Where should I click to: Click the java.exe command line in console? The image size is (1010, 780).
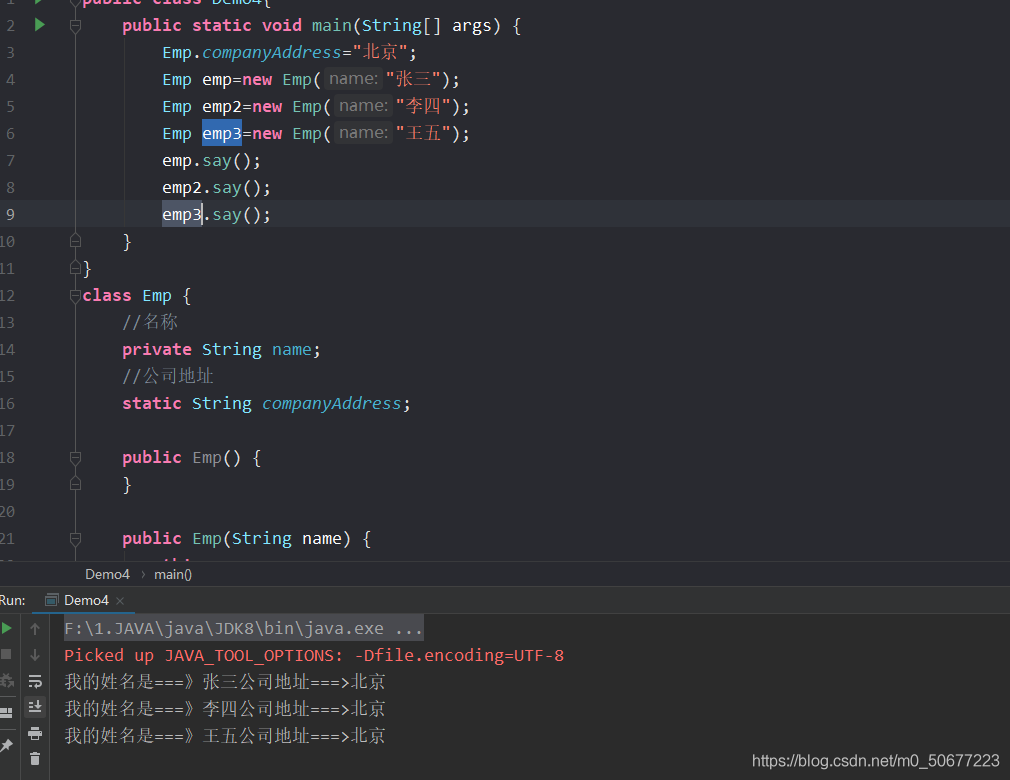coord(243,628)
